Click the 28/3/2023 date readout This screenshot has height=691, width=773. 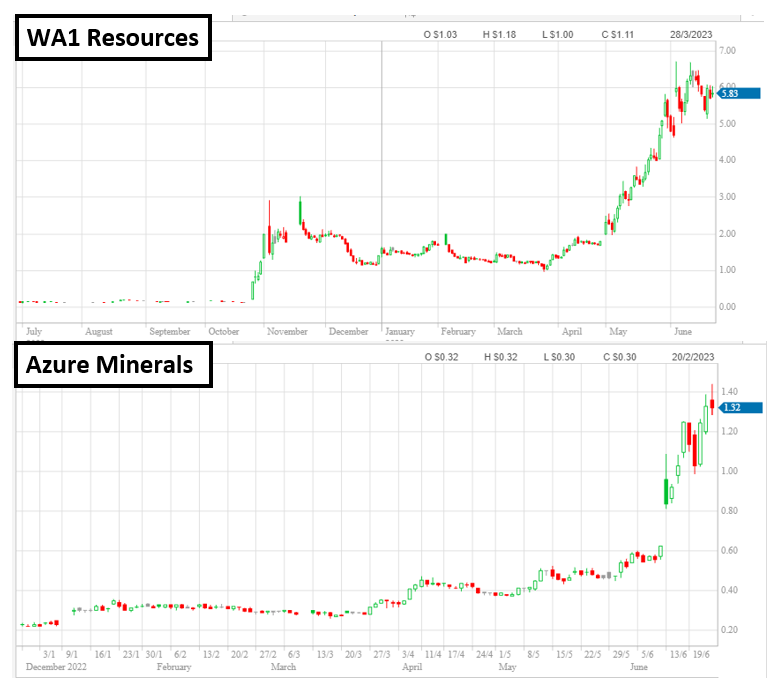(691, 35)
